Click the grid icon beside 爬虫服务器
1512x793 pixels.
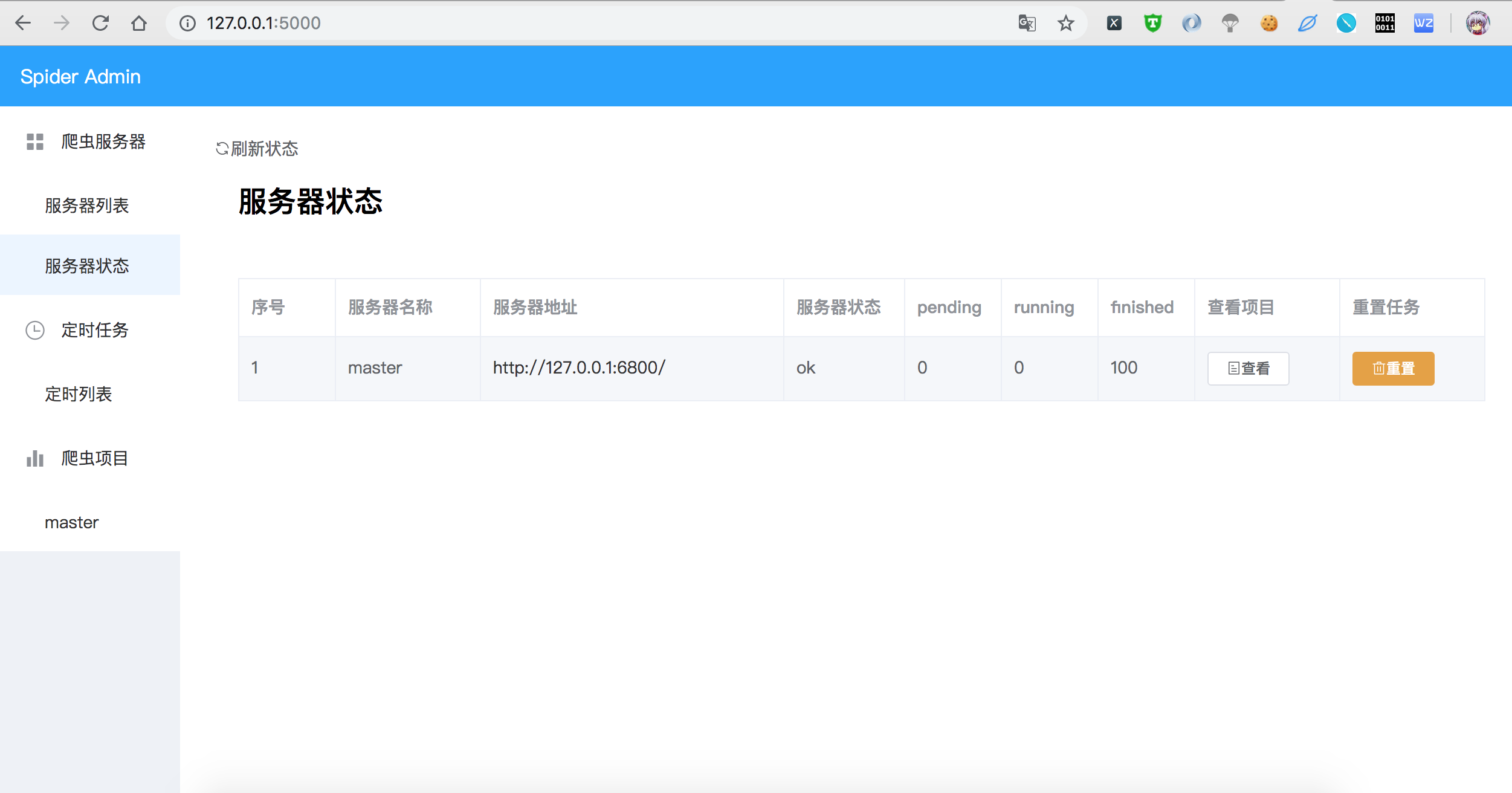click(34, 142)
